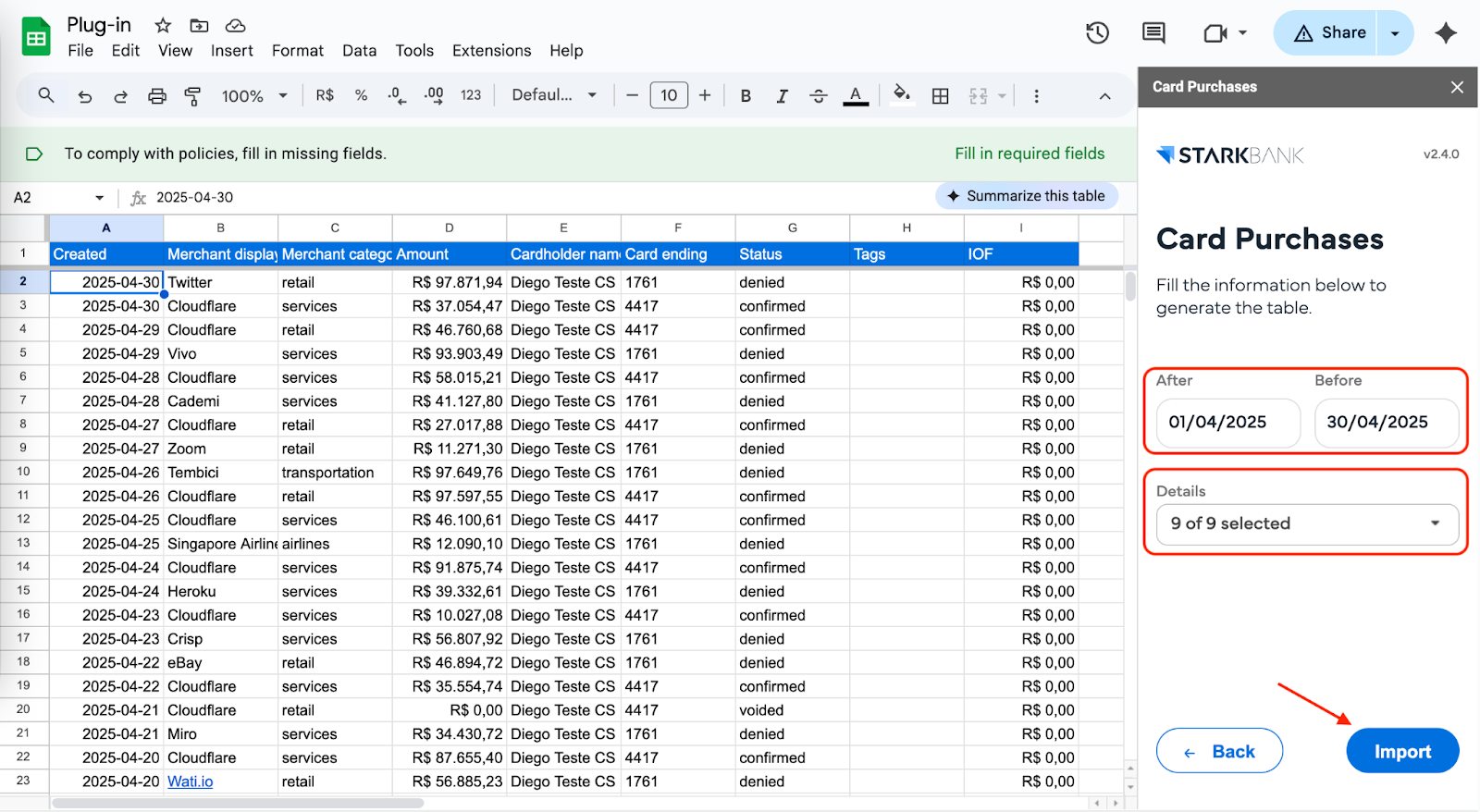
Task: Click Fill in required fields link
Action: 1030,154
